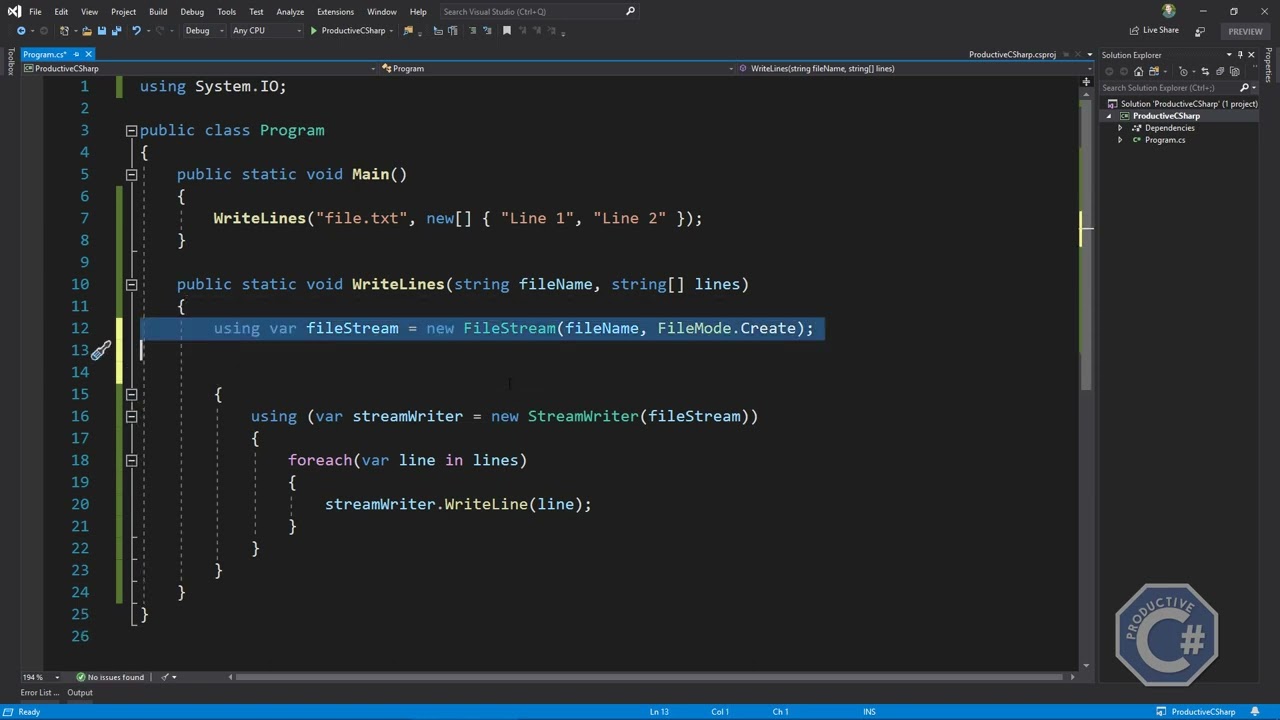The width and height of the screenshot is (1280, 720).
Task: Pin the Program.cs tab
Action: 76,54
